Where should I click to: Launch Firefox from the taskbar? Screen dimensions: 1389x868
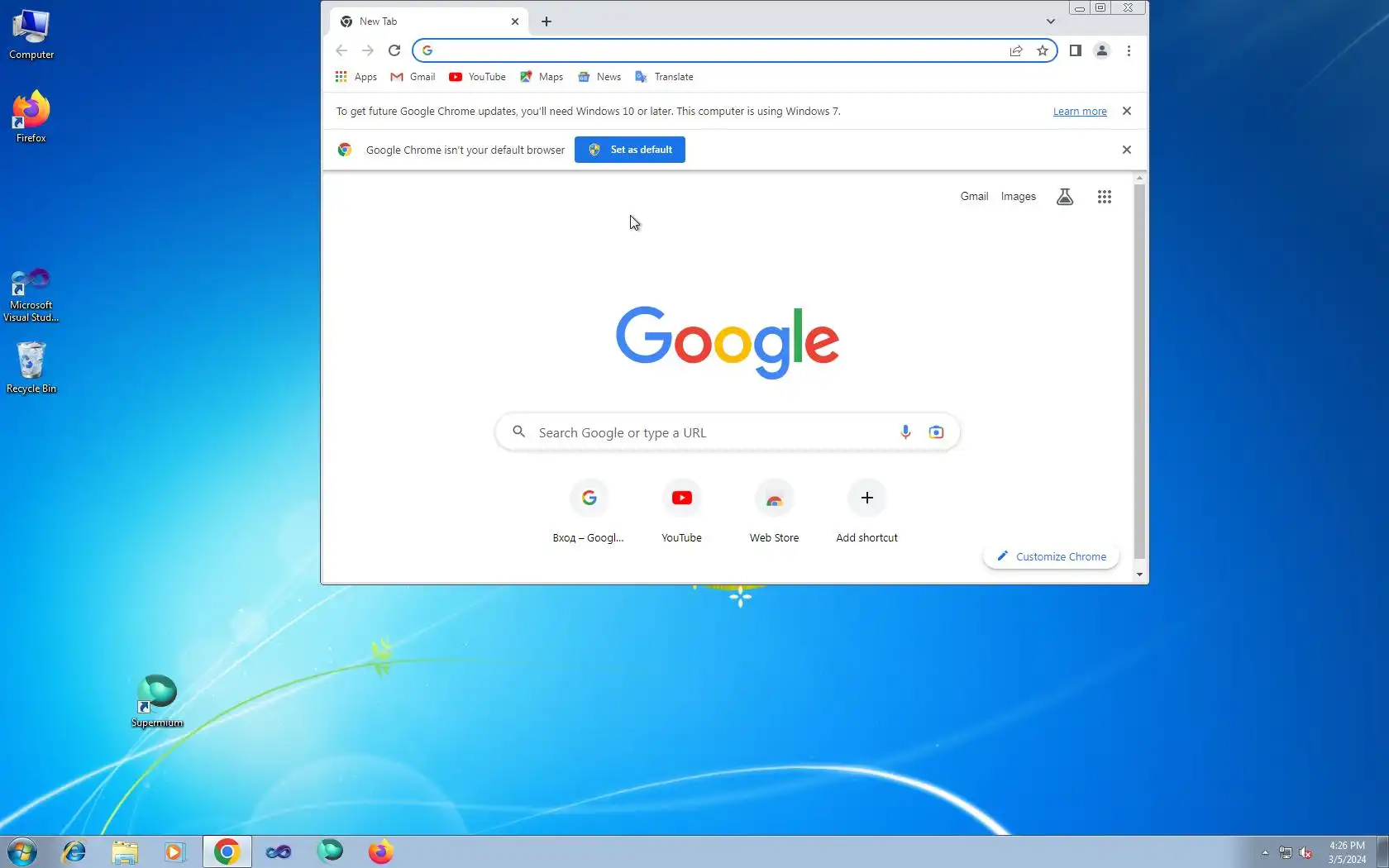point(381,851)
